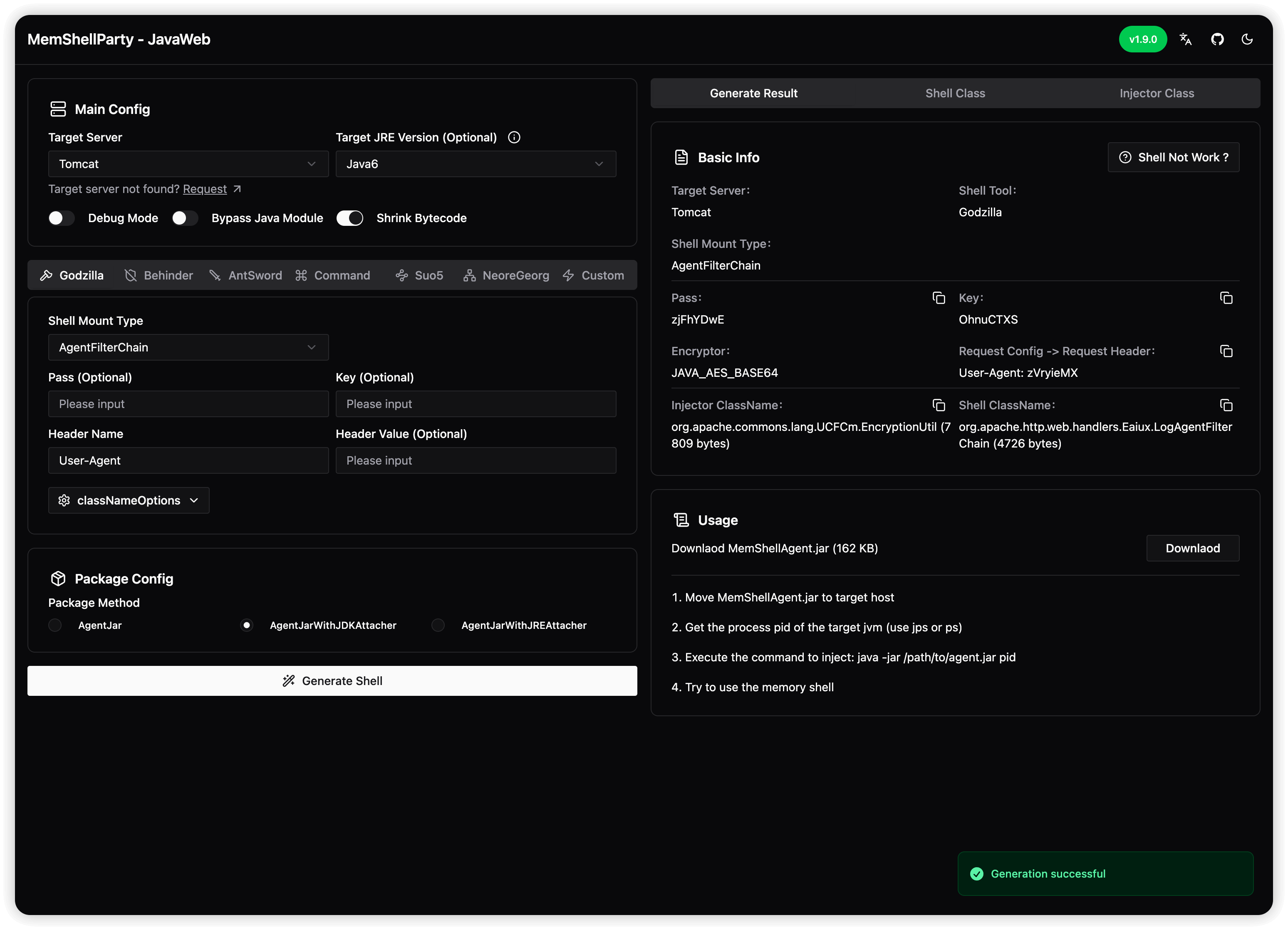1288x930 pixels.
Task: Open Request link for missing server
Action: (x=204, y=189)
